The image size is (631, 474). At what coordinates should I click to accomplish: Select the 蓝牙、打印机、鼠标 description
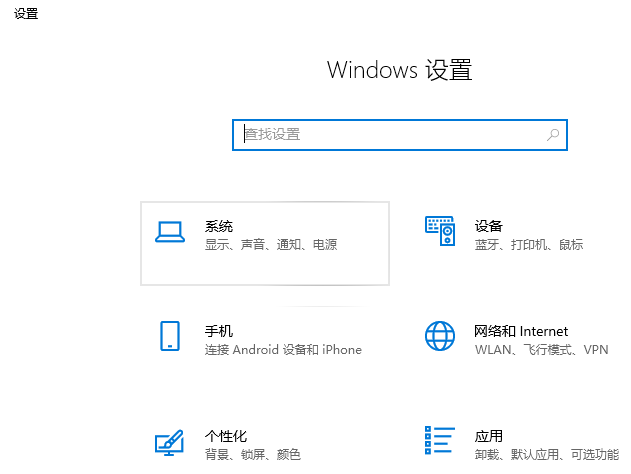529,245
